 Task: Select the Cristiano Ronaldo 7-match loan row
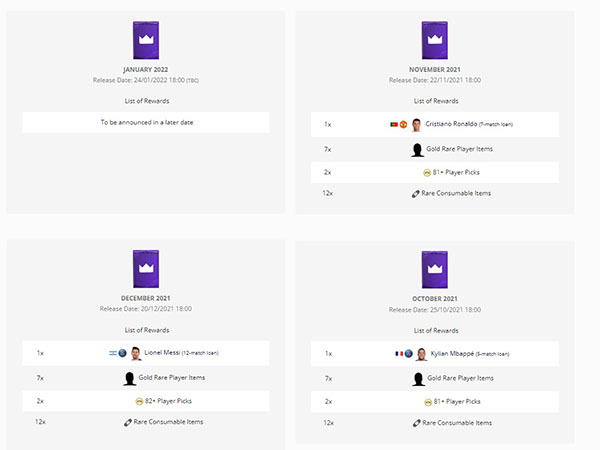pos(435,124)
